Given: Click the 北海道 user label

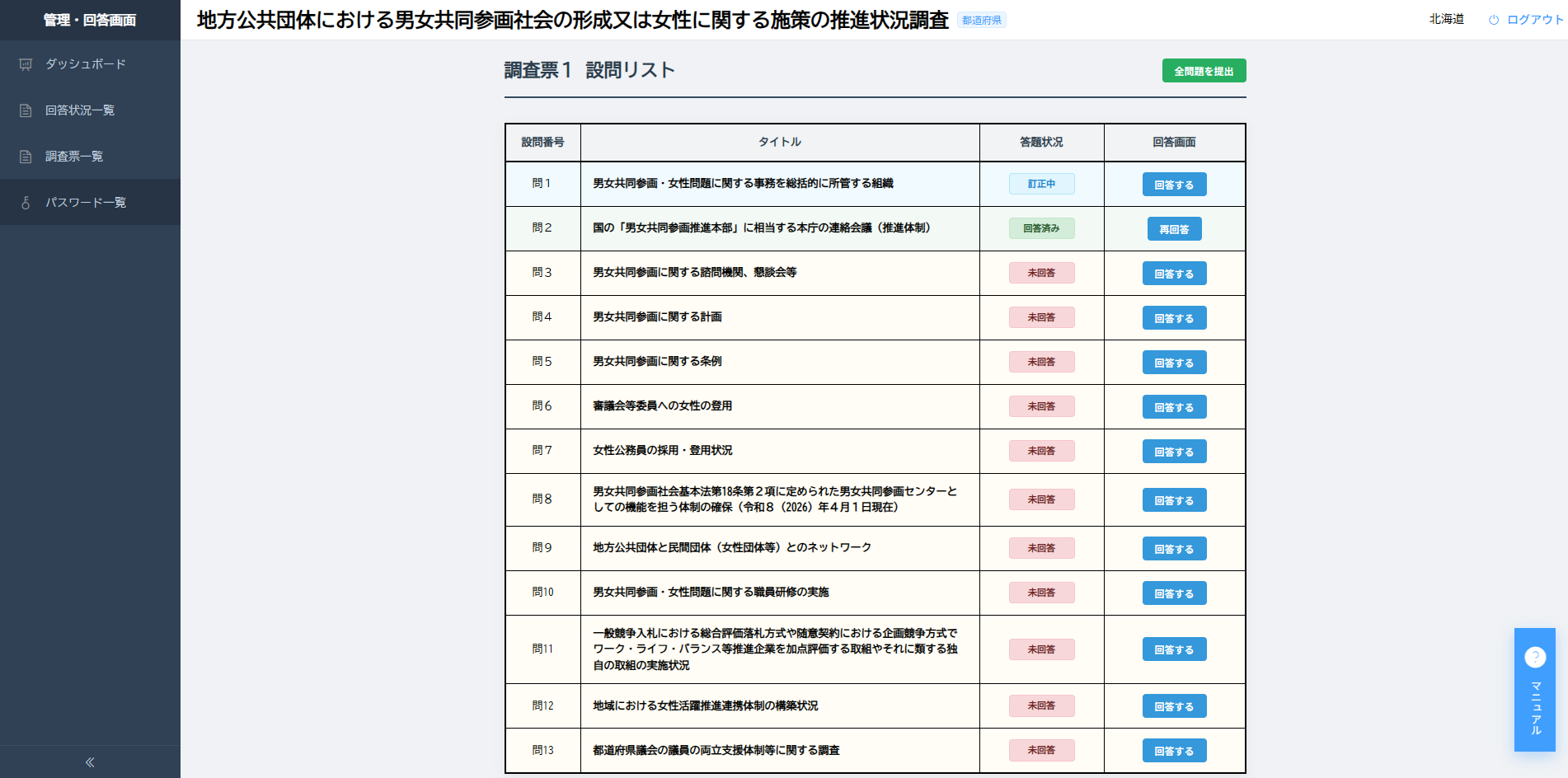Looking at the screenshot, I should coord(1446,19).
